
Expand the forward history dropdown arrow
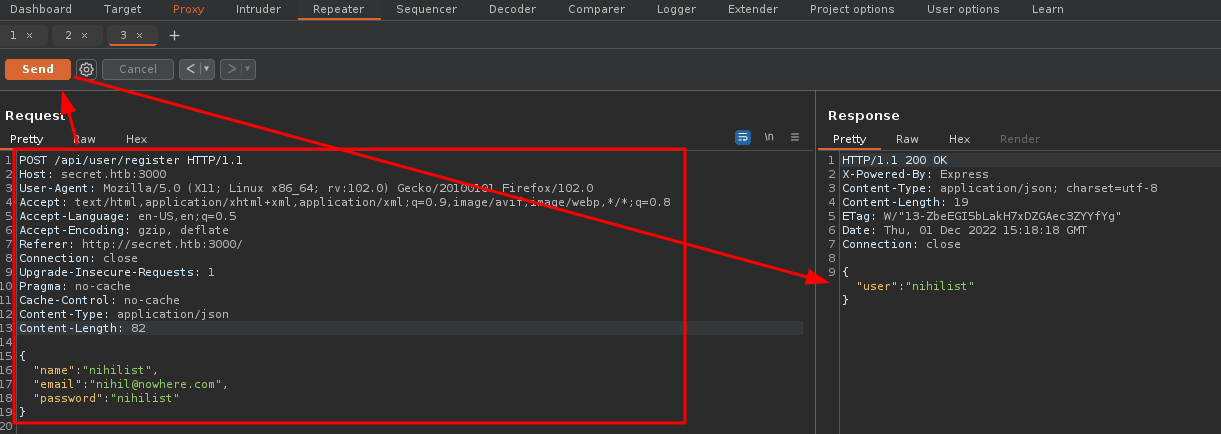[248, 69]
